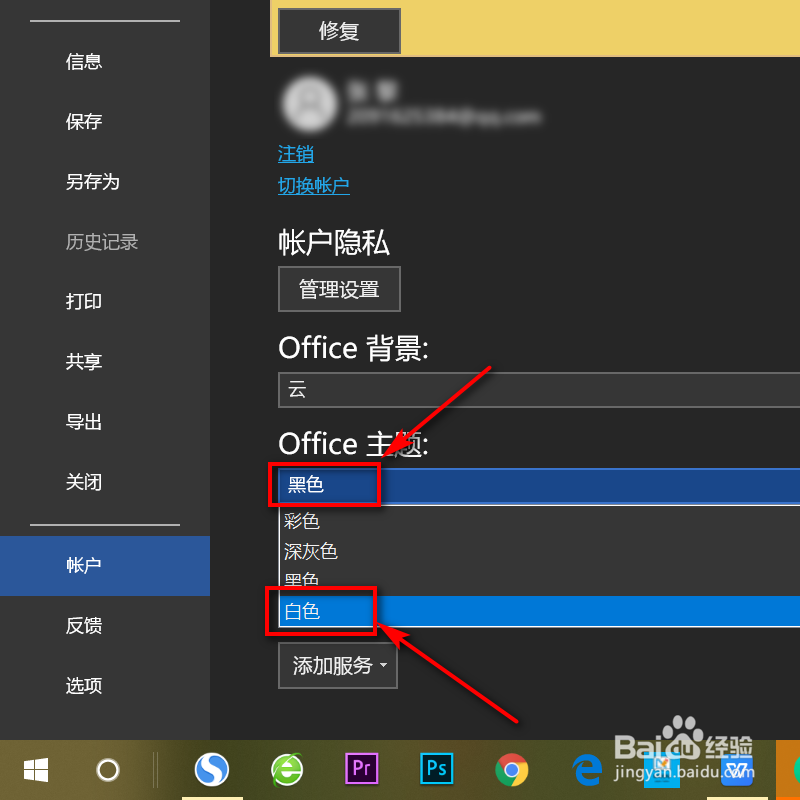Image resolution: width=800 pixels, height=800 pixels.
Task: Open 反馈 from the sidebar
Action: pos(84,626)
